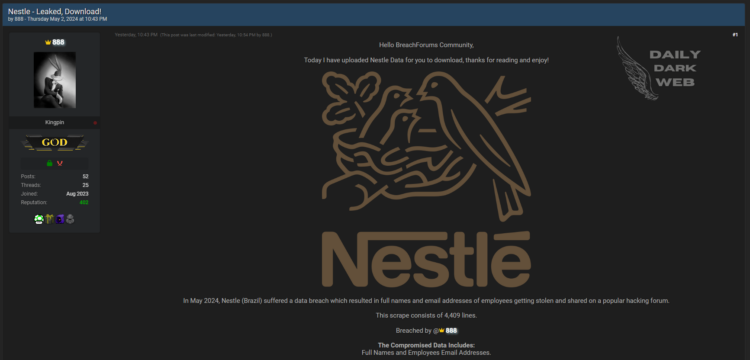
Task: Click the purple square award icon
Action: pyautogui.click(x=60, y=219)
